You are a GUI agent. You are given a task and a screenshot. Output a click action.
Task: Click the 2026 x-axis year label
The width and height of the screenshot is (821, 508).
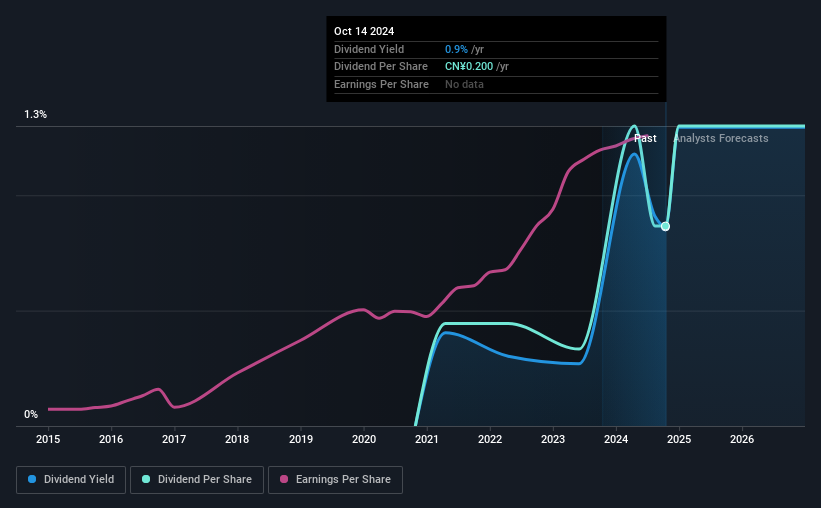[742, 439]
